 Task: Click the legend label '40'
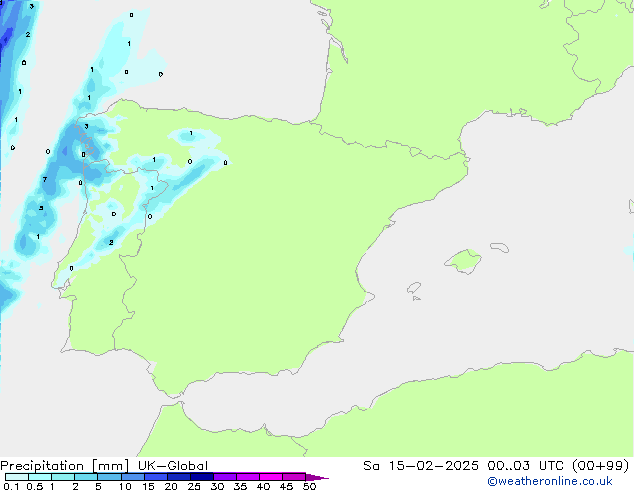click(x=263, y=486)
